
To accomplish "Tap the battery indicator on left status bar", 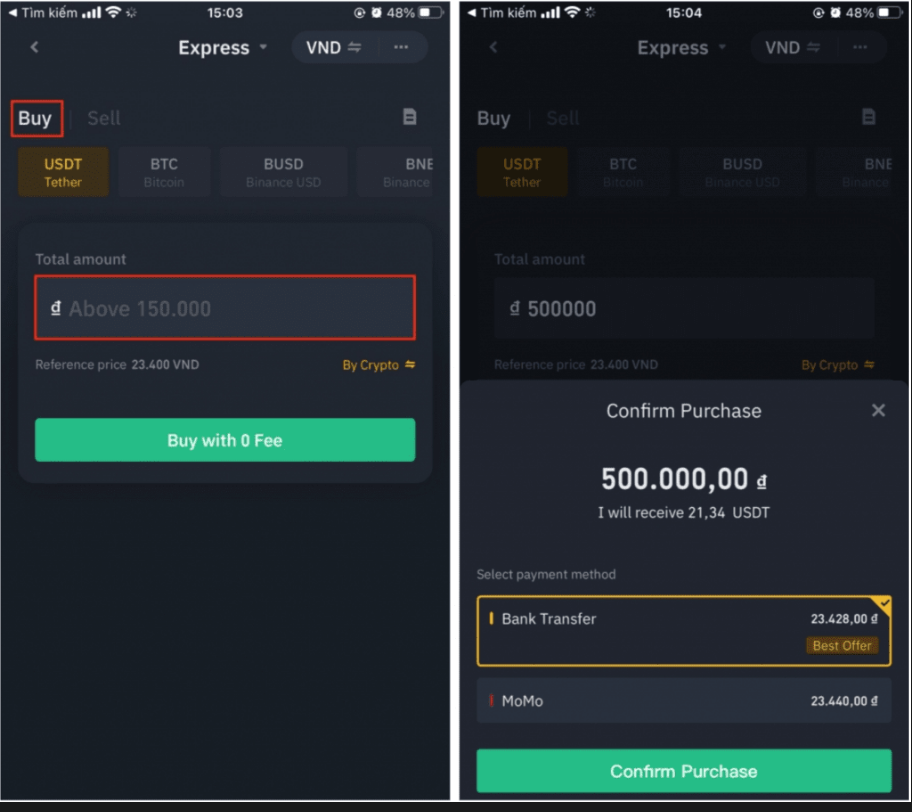I will point(430,13).
